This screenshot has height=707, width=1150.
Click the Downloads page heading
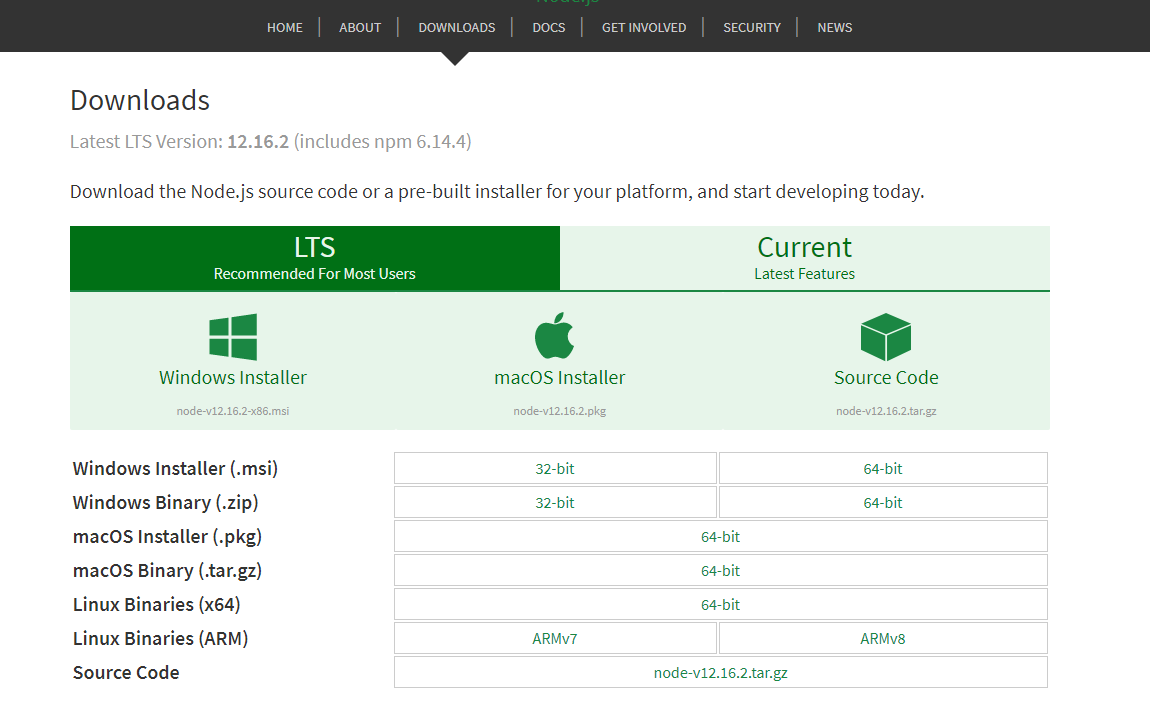(x=140, y=100)
